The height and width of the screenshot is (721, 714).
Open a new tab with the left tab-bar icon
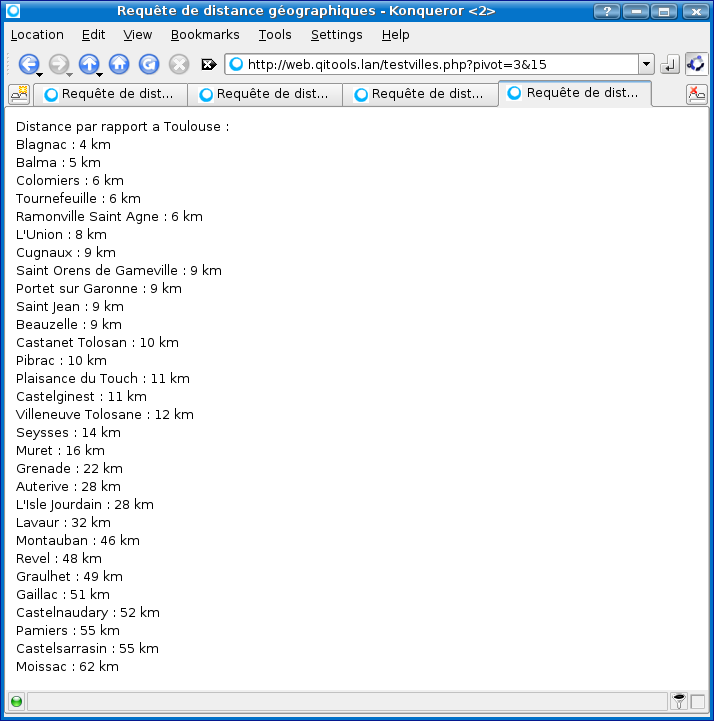tap(19, 94)
